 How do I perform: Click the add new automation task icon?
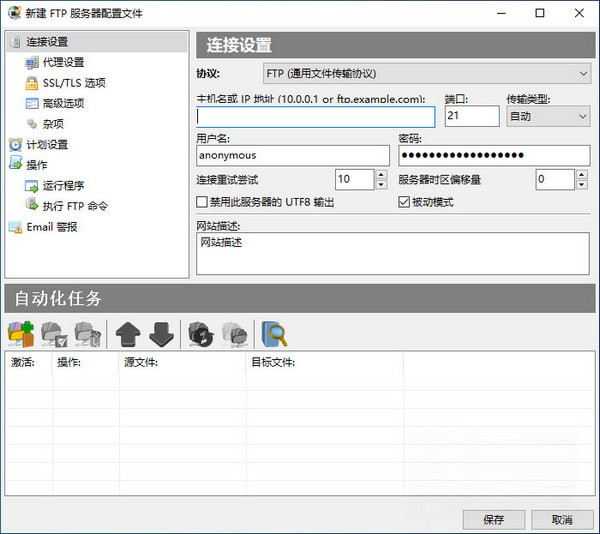tap(21, 334)
